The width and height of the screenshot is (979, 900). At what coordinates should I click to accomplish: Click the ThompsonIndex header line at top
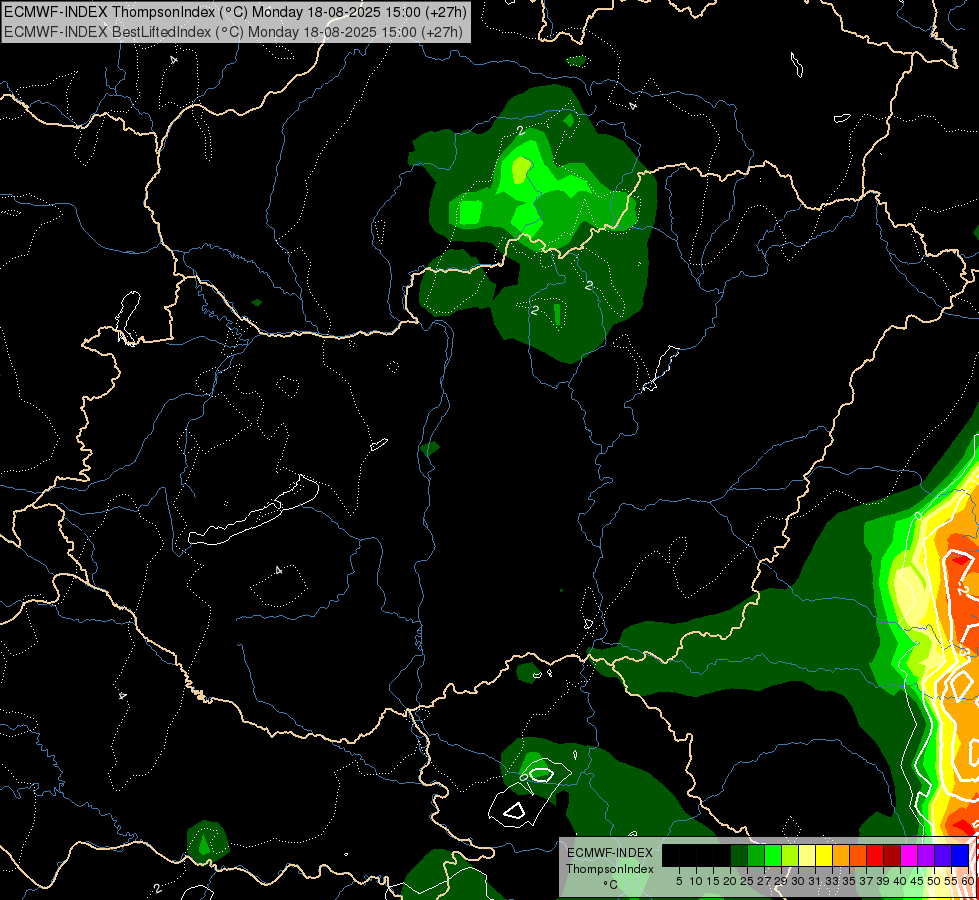pos(235,12)
